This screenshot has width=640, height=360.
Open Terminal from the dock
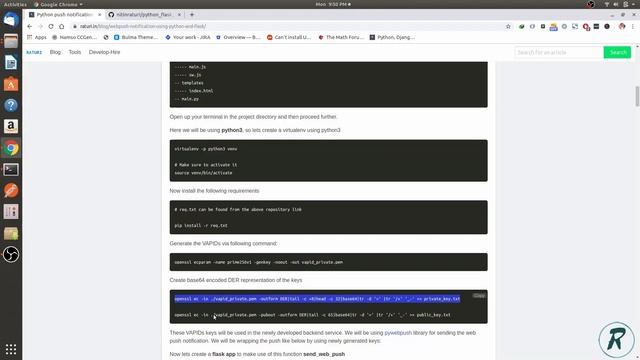click(x=11, y=169)
